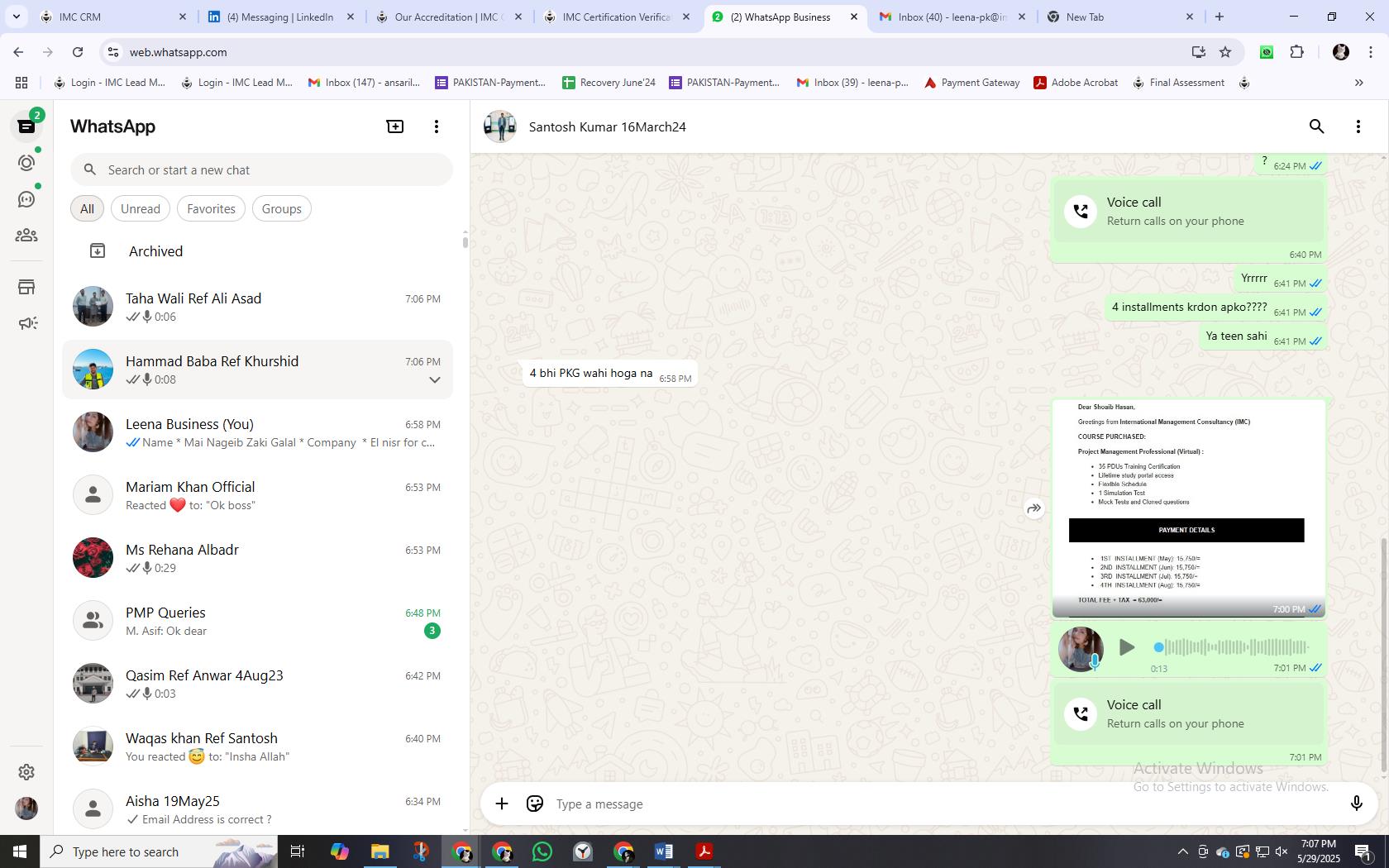Open the payment details image thumbnail
Image resolution: width=1389 pixels, height=868 pixels.
coord(1189,508)
